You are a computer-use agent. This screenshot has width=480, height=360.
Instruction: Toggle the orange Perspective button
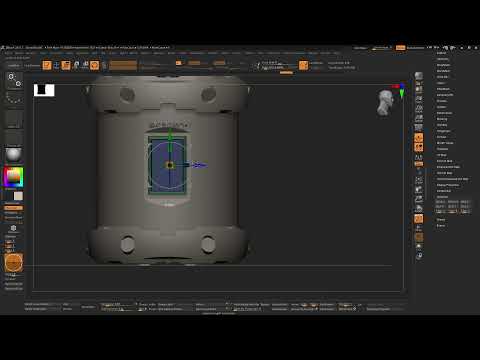point(419,137)
